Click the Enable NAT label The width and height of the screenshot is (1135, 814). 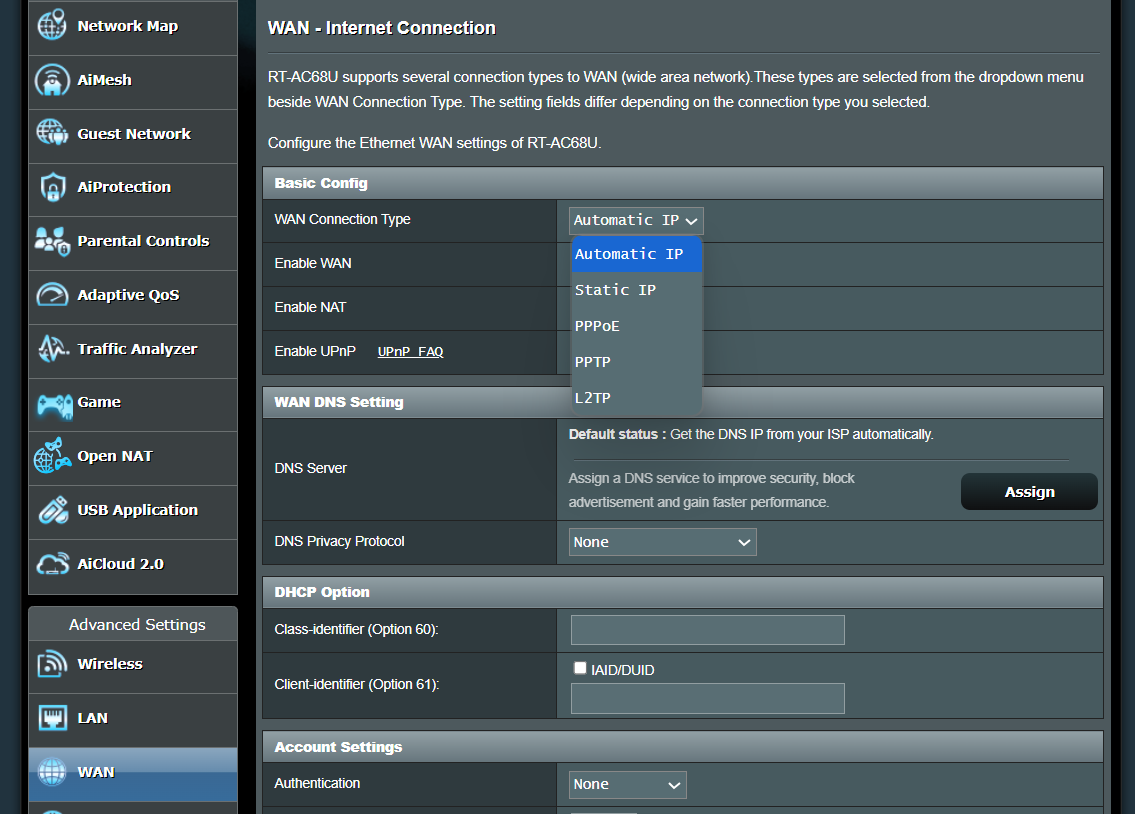[x=311, y=308]
